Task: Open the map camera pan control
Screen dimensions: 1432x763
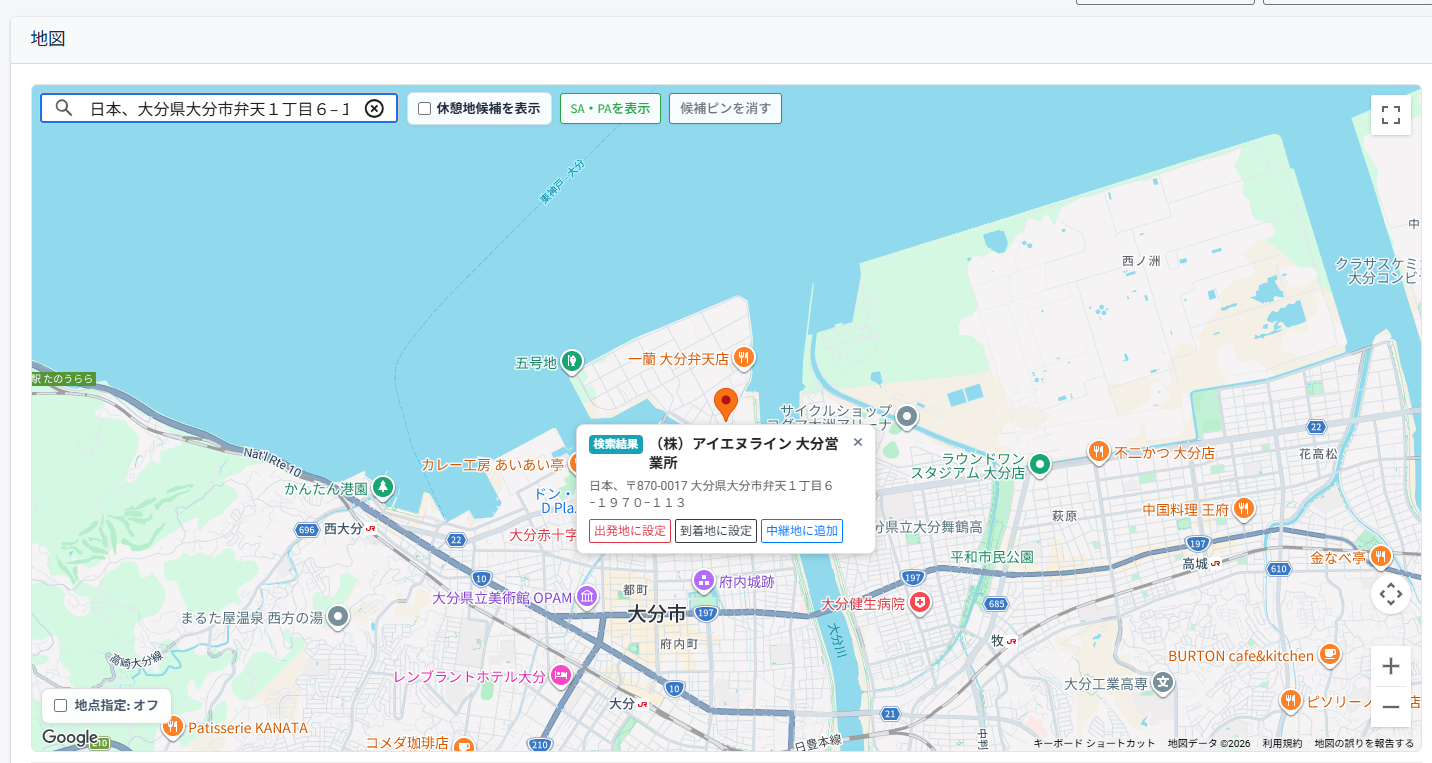Action: point(1390,595)
